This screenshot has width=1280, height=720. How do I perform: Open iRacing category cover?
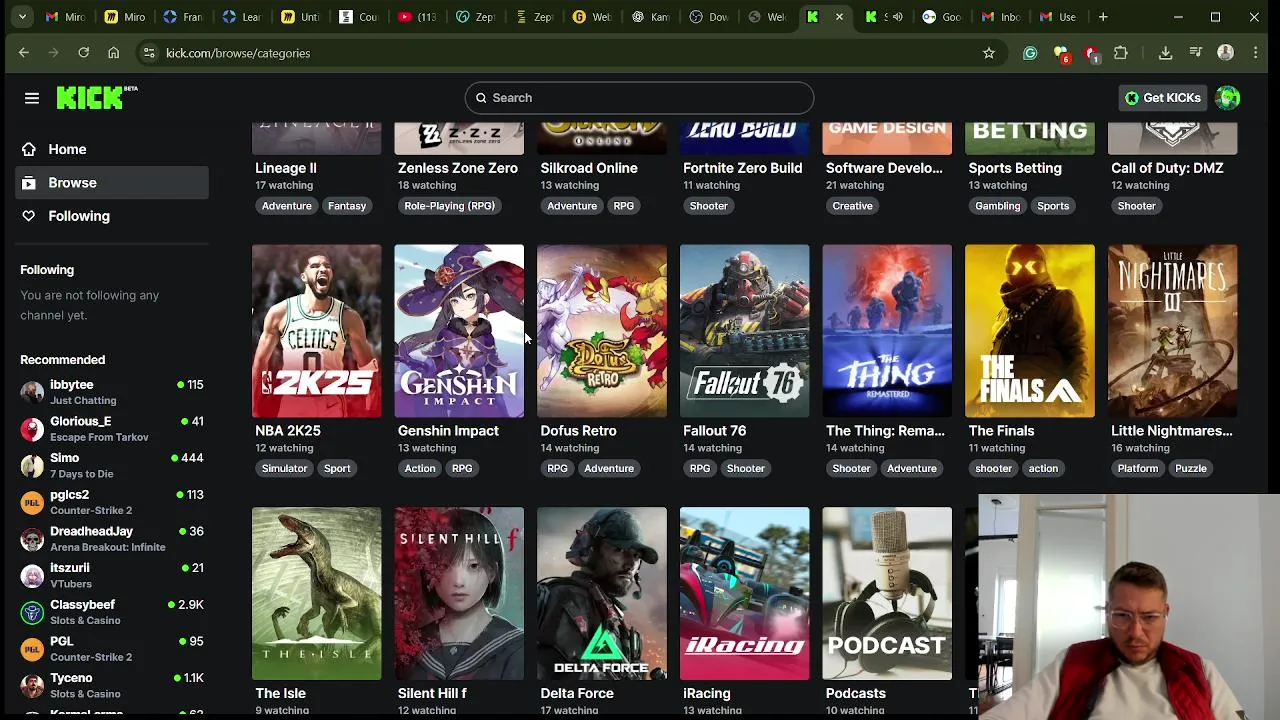point(745,593)
